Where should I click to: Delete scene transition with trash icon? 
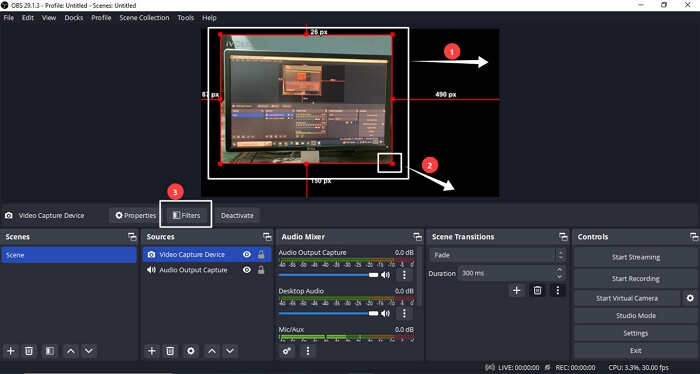[x=538, y=291]
